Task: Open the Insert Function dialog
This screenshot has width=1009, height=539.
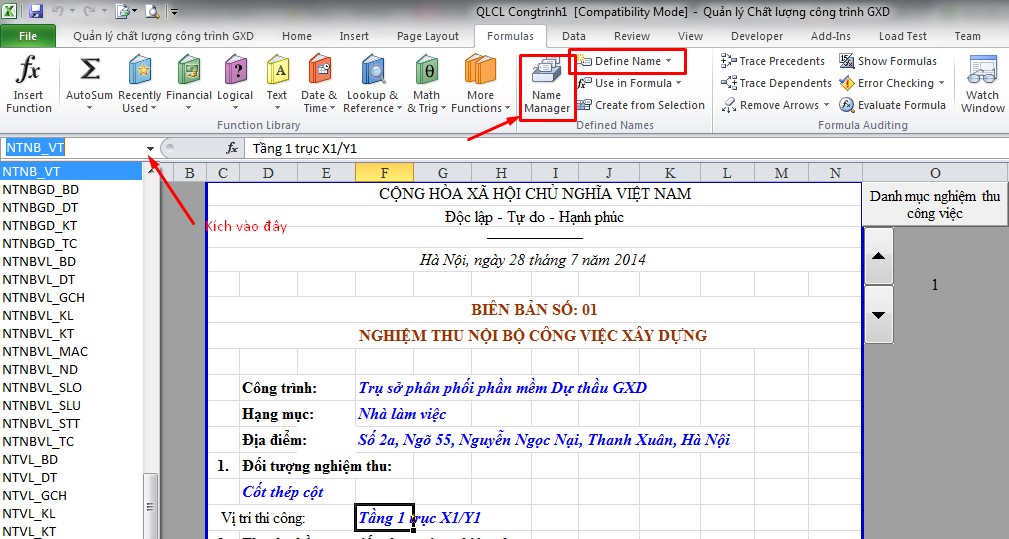Action: coord(29,84)
